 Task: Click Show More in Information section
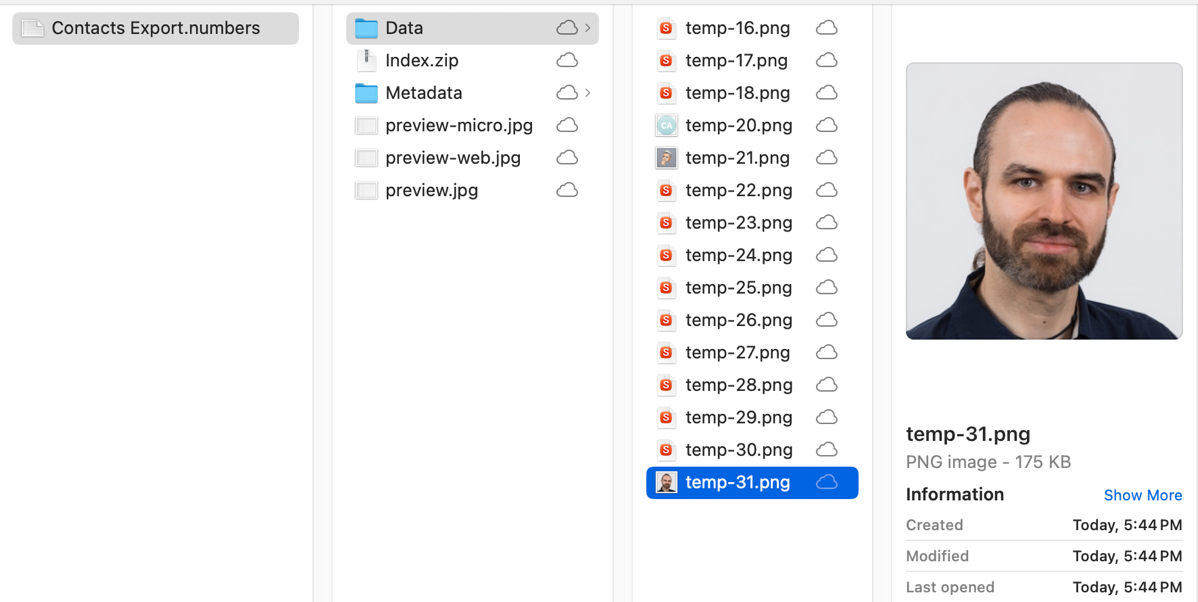pyautogui.click(x=1142, y=495)
